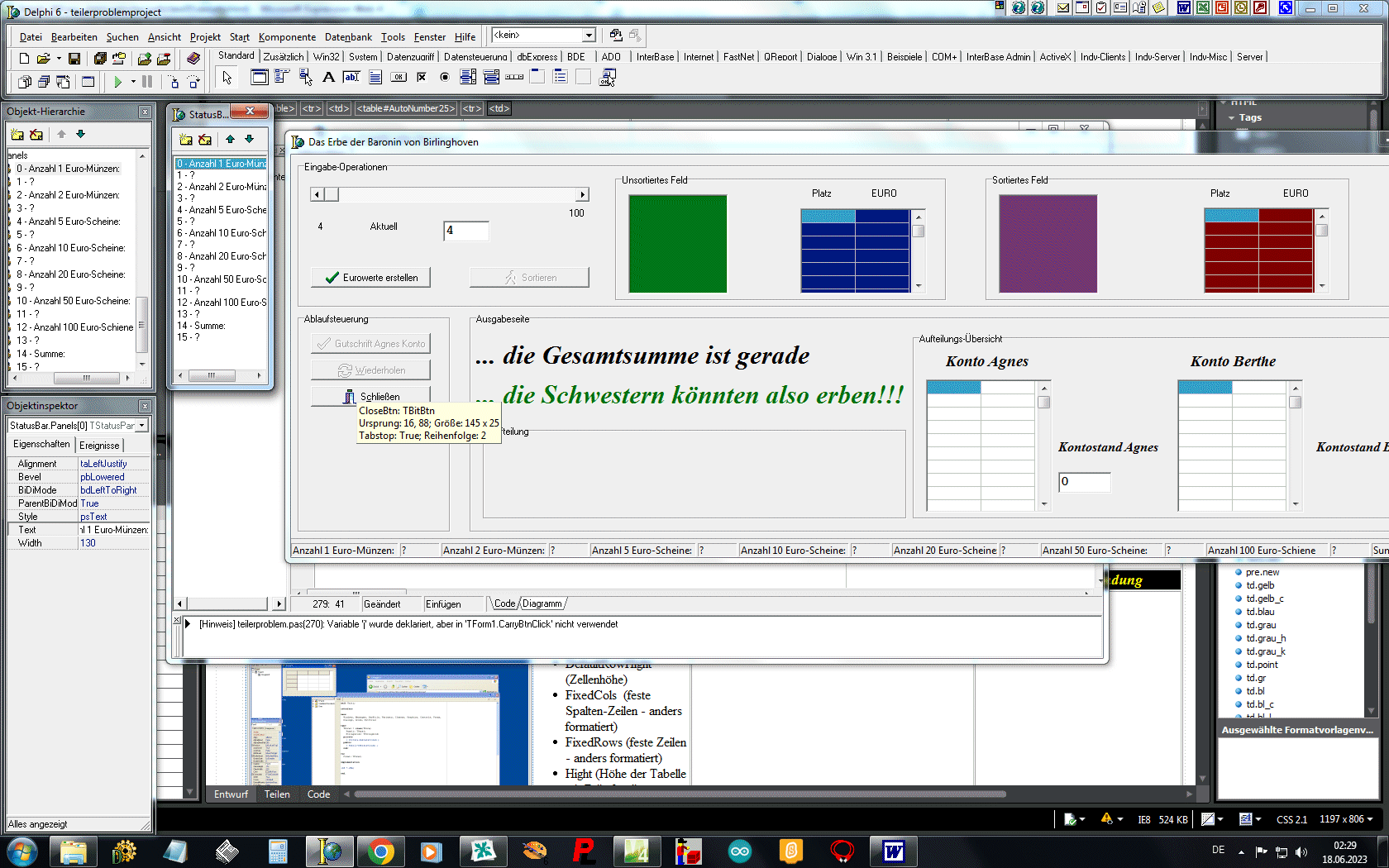Collapse the Tags panel in web editor
1389x868 pixels.
pyautogui.click(x=1231, y=118)
